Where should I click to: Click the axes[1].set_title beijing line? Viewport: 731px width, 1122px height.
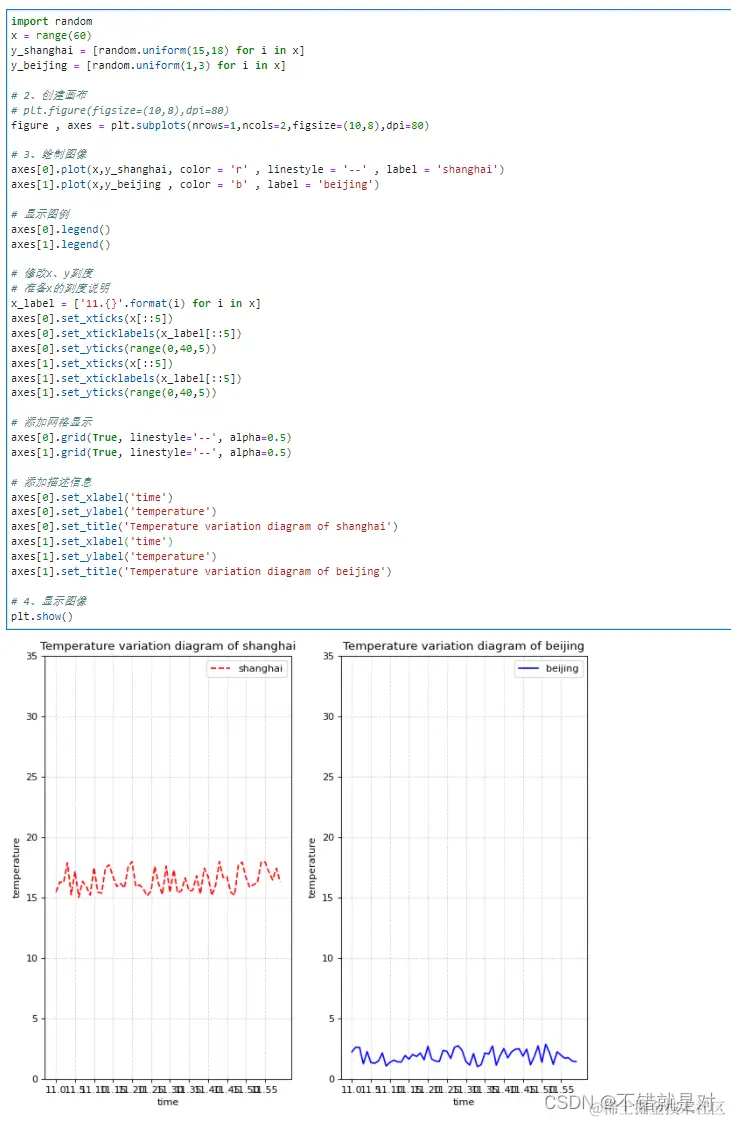point(202,572)
